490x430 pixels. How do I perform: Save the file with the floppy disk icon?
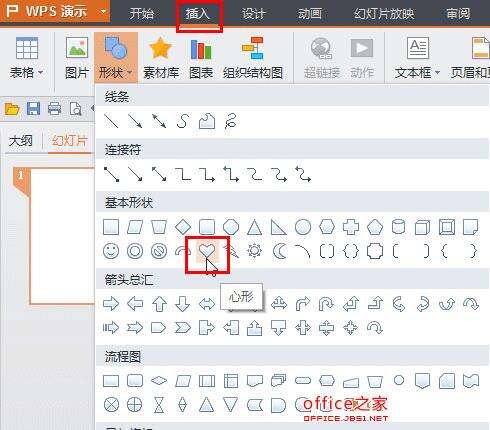click(x=33, y=109)
